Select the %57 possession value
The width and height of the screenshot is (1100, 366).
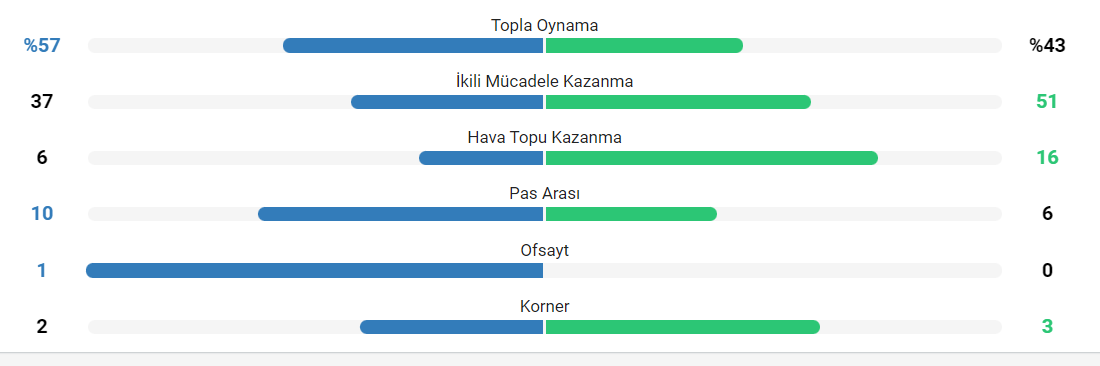pyautogui.click(x=42, y=46)
